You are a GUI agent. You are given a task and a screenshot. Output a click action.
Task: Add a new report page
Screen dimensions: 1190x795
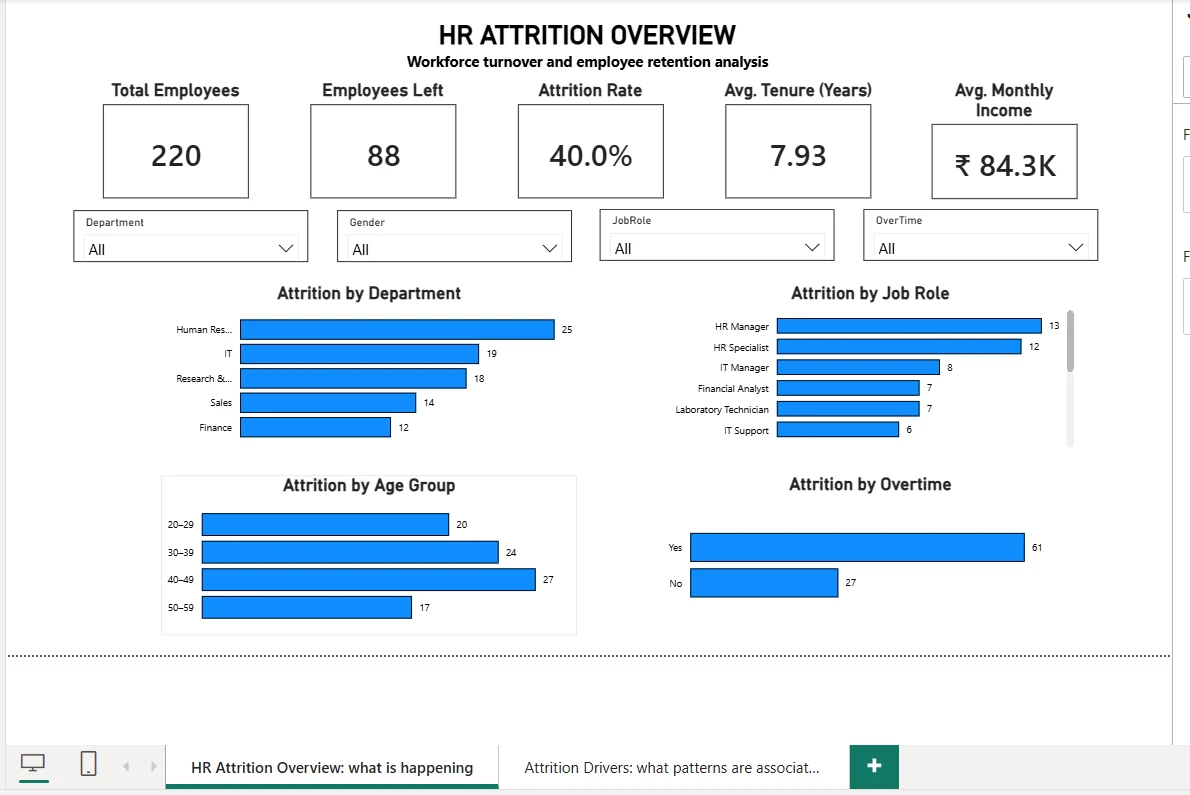click(874, 766)
